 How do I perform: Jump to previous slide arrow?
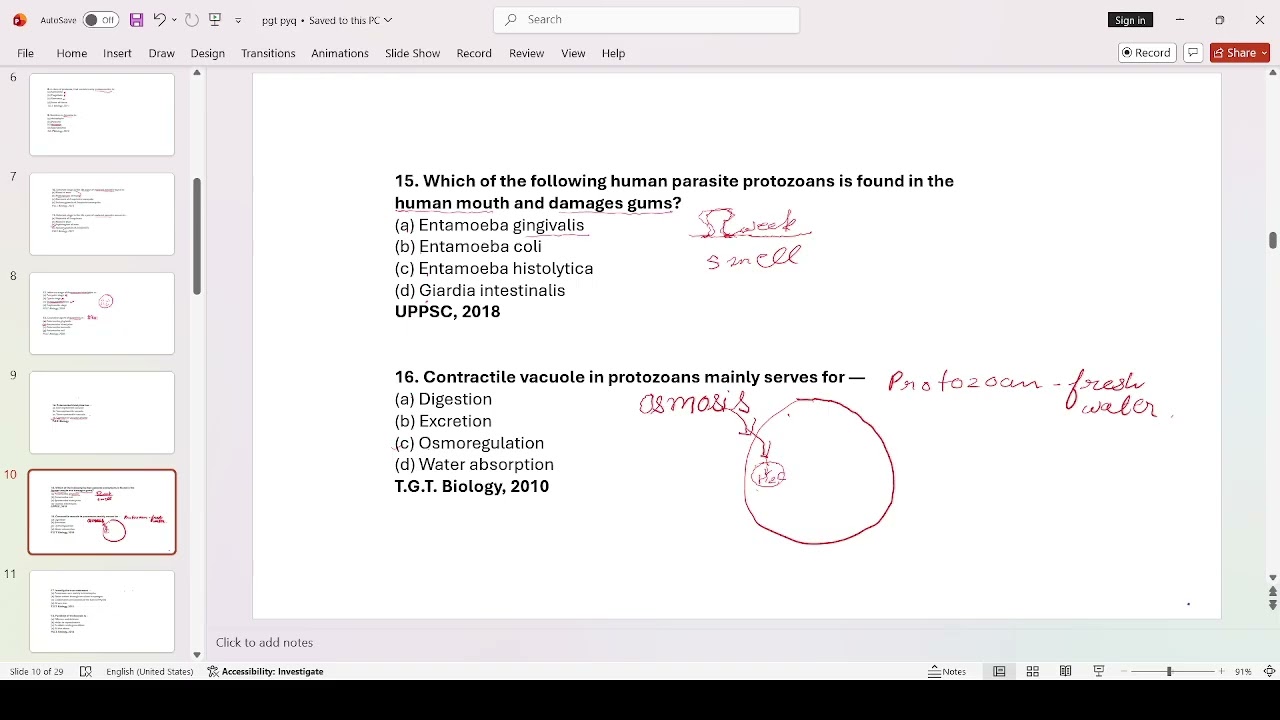pos(1272,592)
